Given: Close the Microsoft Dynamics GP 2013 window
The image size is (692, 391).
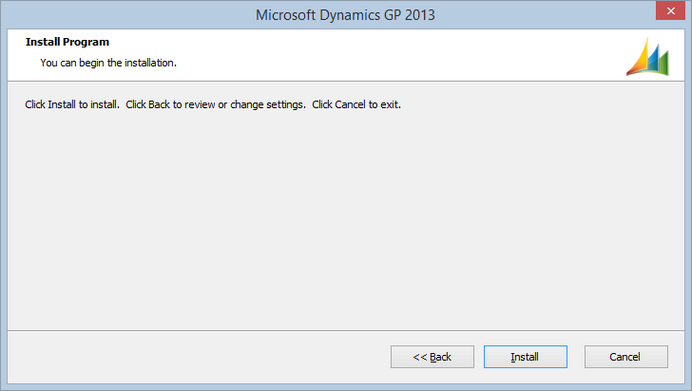Looking at the screenshot, I should pyautogui.click(x=670, y=11).
